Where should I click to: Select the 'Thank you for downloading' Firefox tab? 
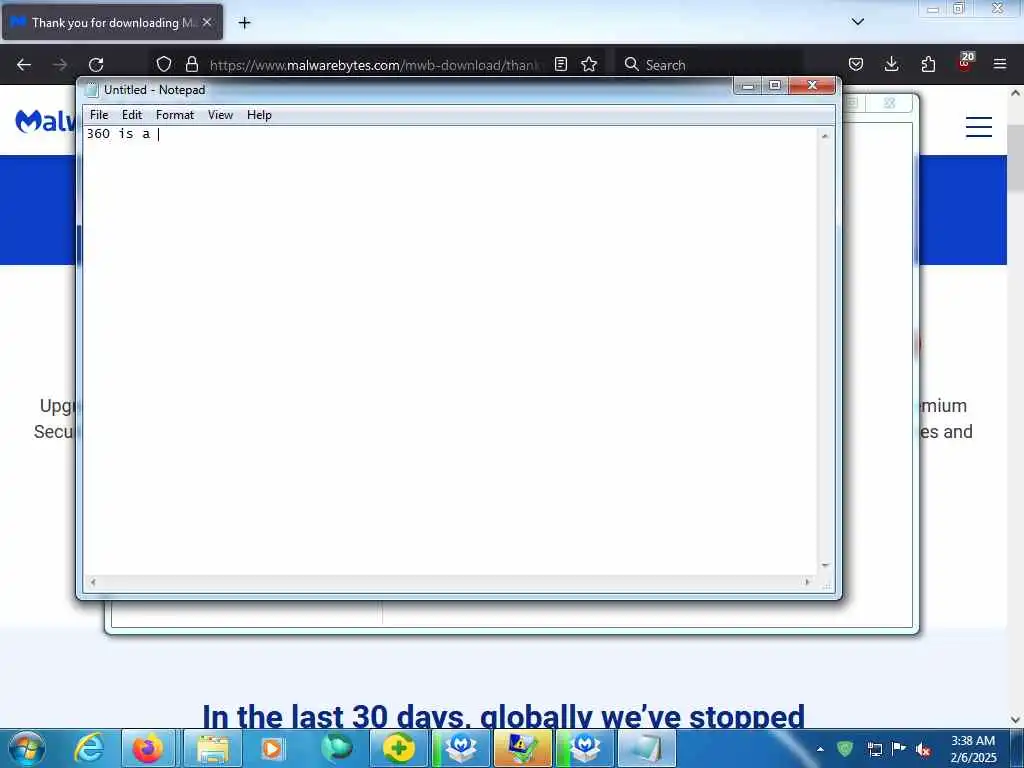click(112, 22)
